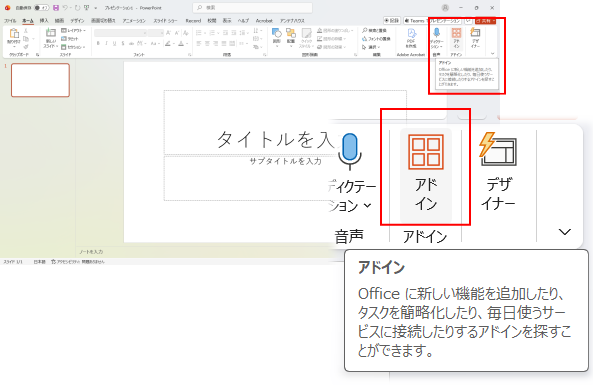Image resolution: width=593 pixels, height=385 pixels.
Task: Select the ホーム (Home) tab
Action: 28,21
